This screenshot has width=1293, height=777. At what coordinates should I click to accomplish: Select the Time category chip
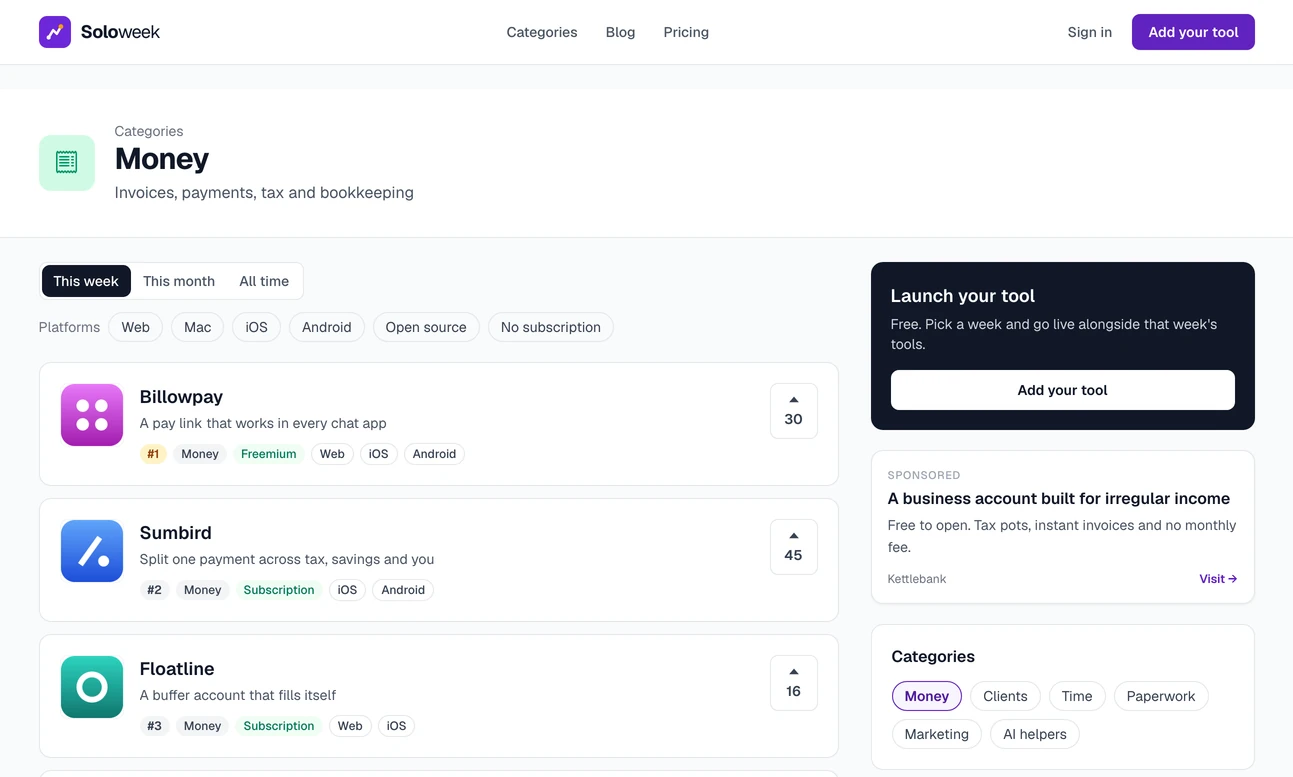coord(1077,696)
